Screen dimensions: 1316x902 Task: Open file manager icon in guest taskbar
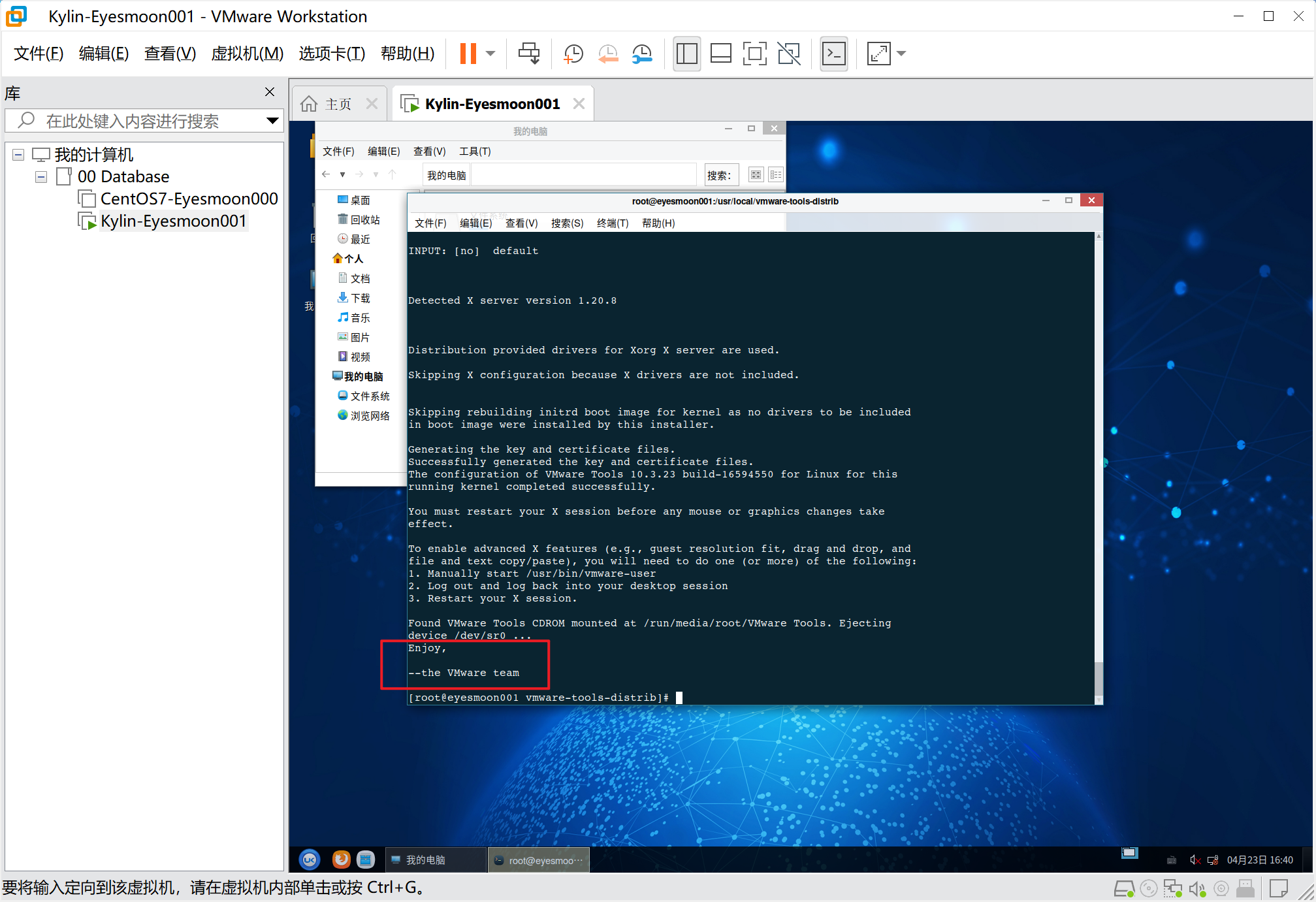(x=366, y=860)
